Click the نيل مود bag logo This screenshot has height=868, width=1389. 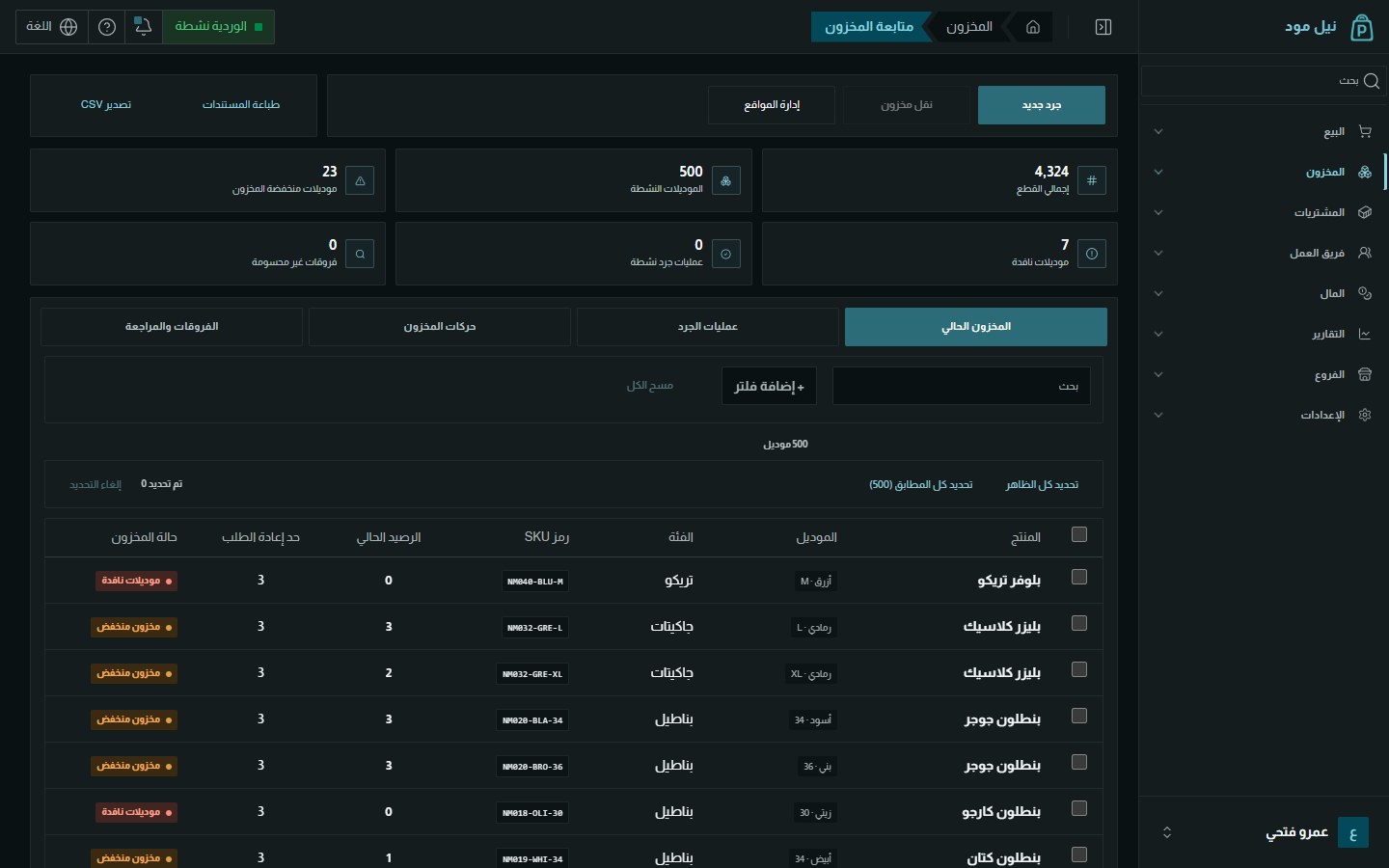(x=1361, y=27)
